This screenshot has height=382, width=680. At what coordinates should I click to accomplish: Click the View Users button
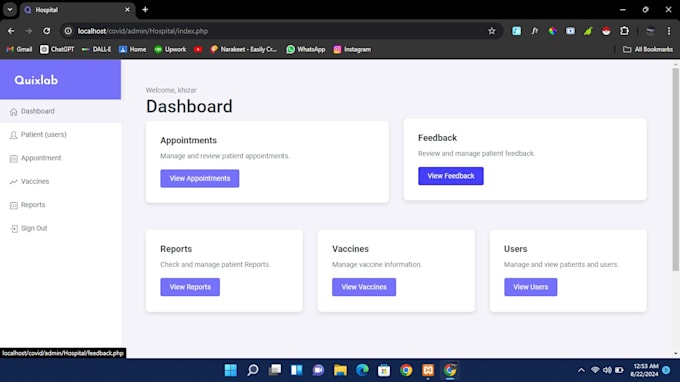coord(530,287)
